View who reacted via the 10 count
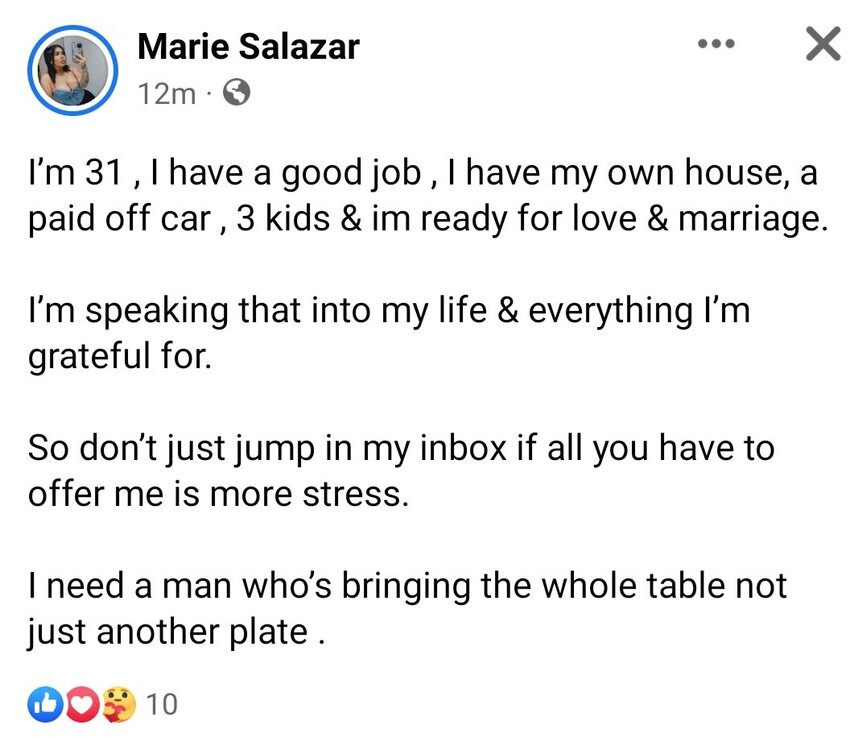This screenshot has height=750, width=858. coord(161,706)
